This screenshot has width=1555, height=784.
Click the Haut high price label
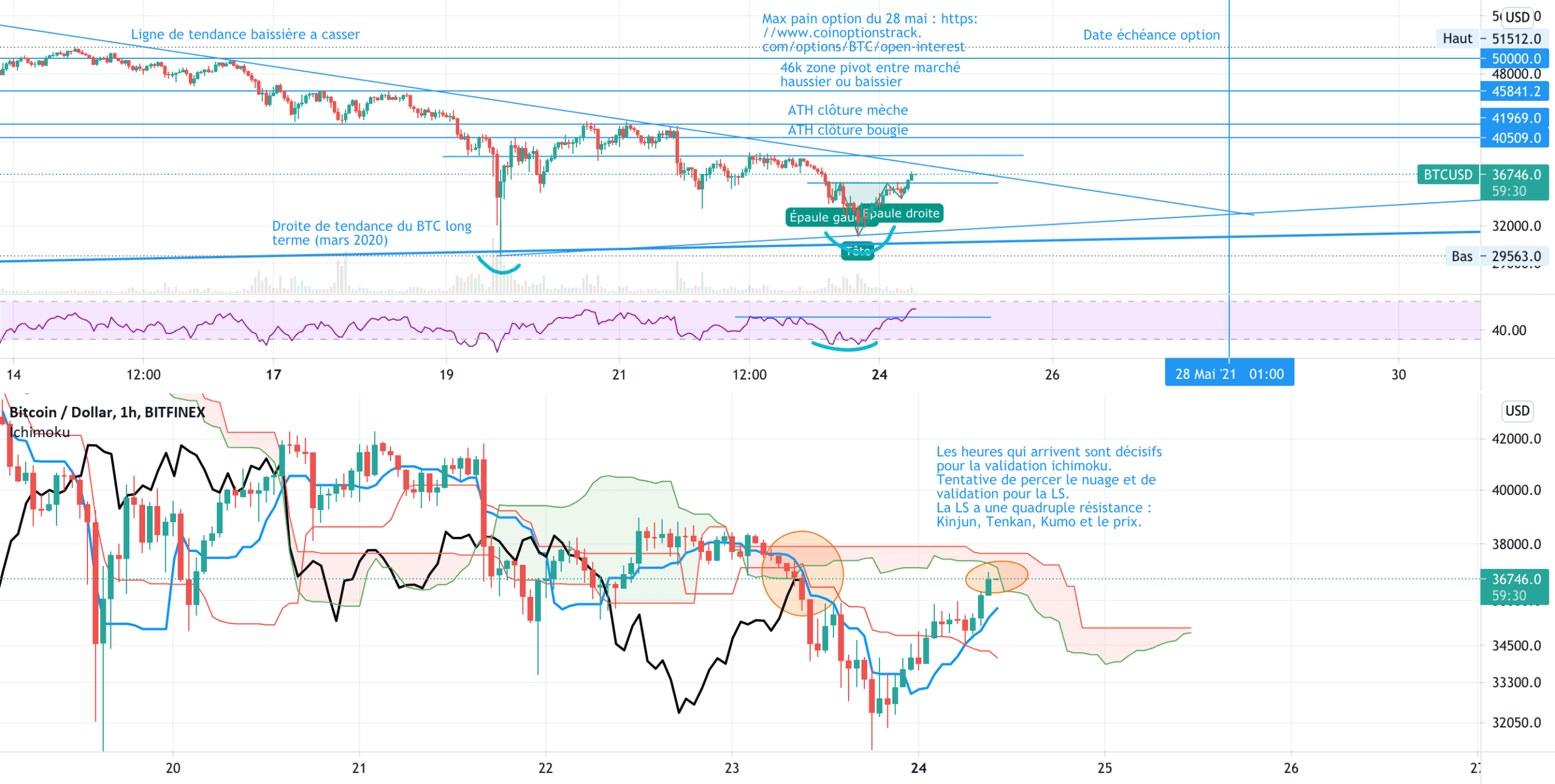point(1457,39)
